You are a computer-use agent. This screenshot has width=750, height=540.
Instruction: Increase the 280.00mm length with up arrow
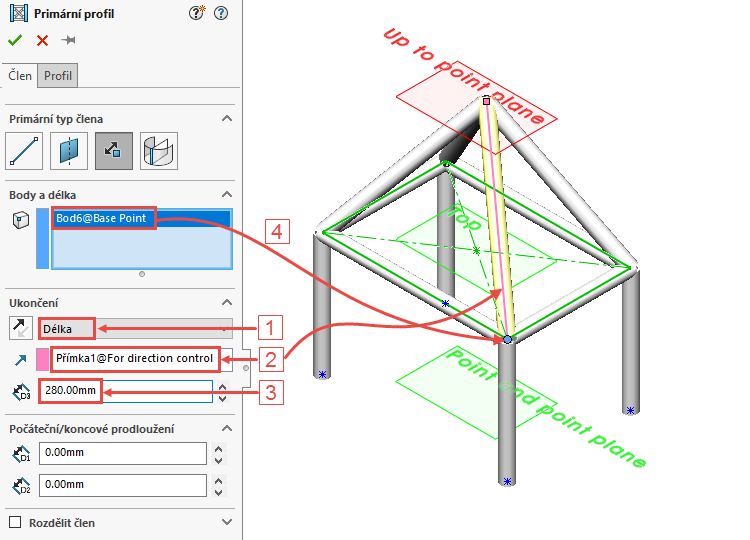222,386
